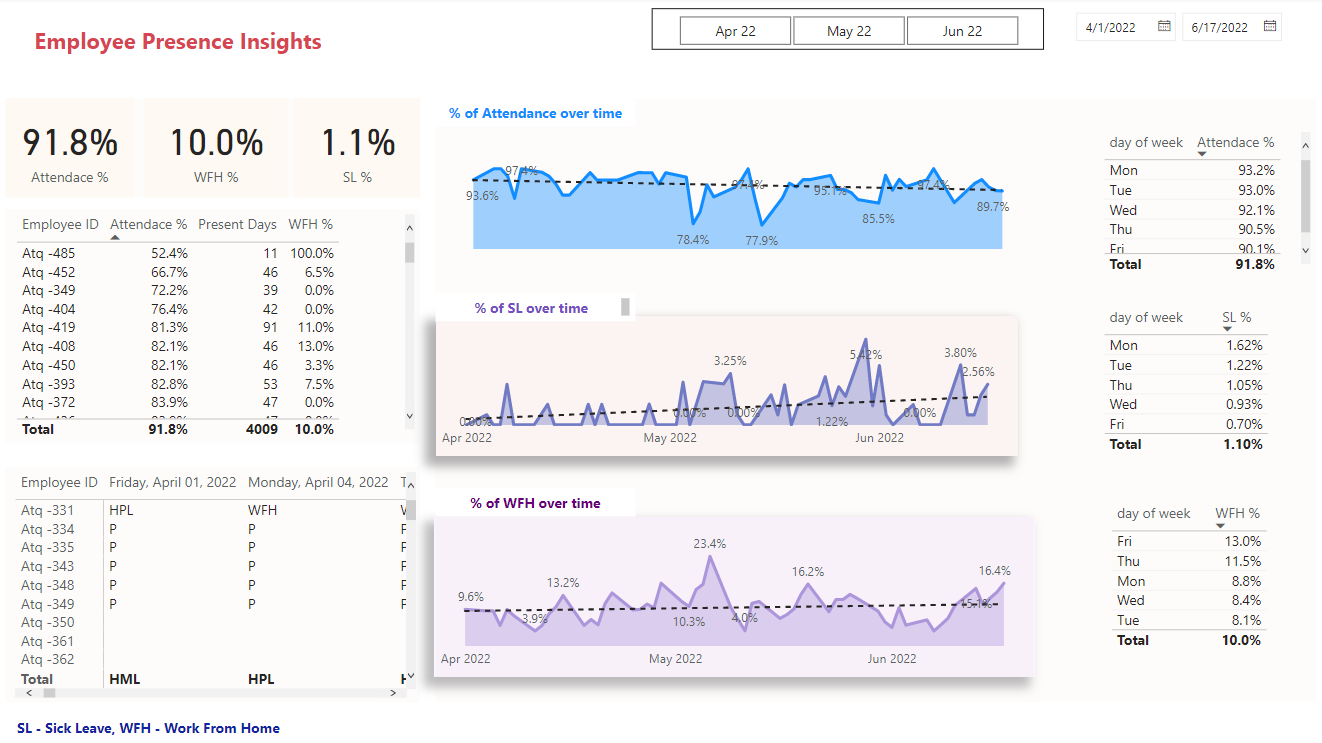
Task: Click the down arrow on the employee table scrollbar
Action: tap(409, 415)
